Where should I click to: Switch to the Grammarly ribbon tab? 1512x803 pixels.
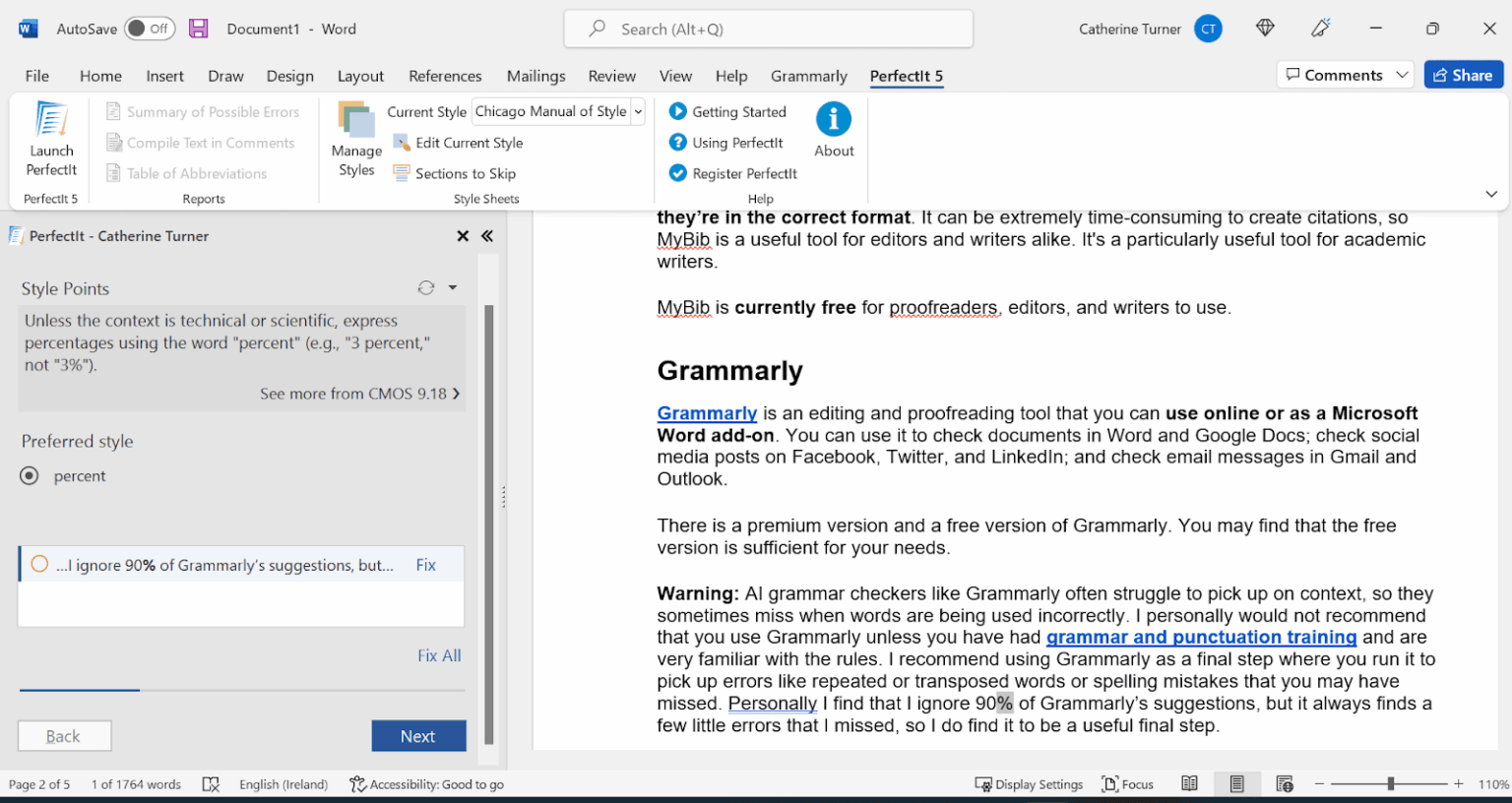pos(808,76)
